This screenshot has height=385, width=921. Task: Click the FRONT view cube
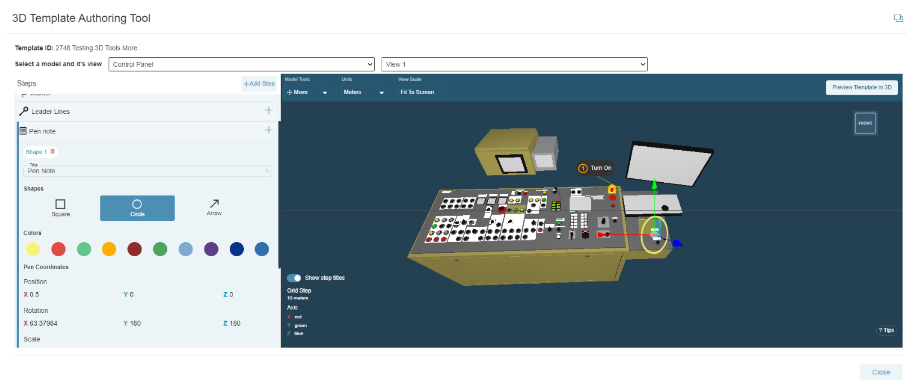[x=865, y=123]
